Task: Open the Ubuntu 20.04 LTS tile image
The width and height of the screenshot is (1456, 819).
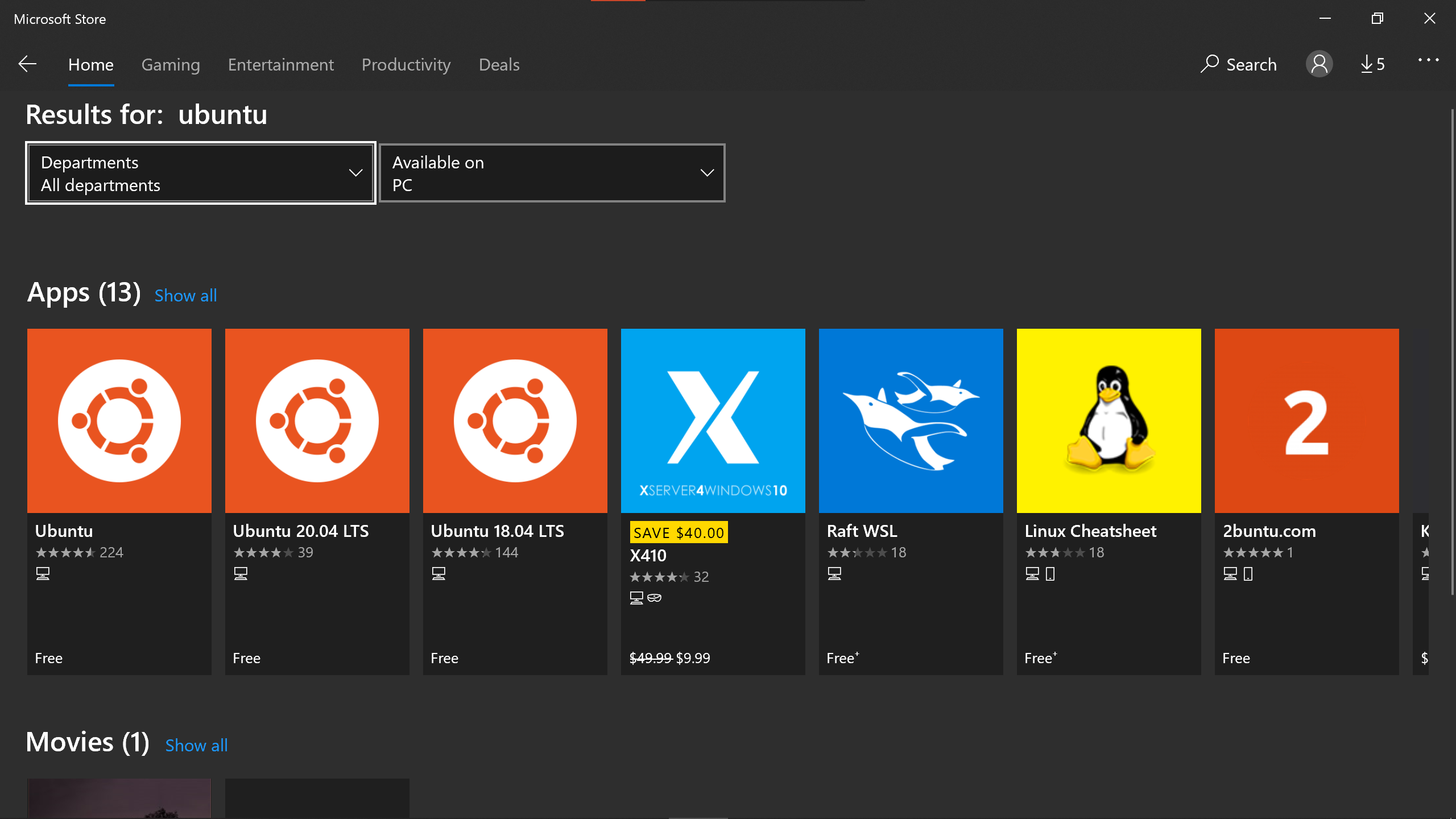Action: coord(317,421)
